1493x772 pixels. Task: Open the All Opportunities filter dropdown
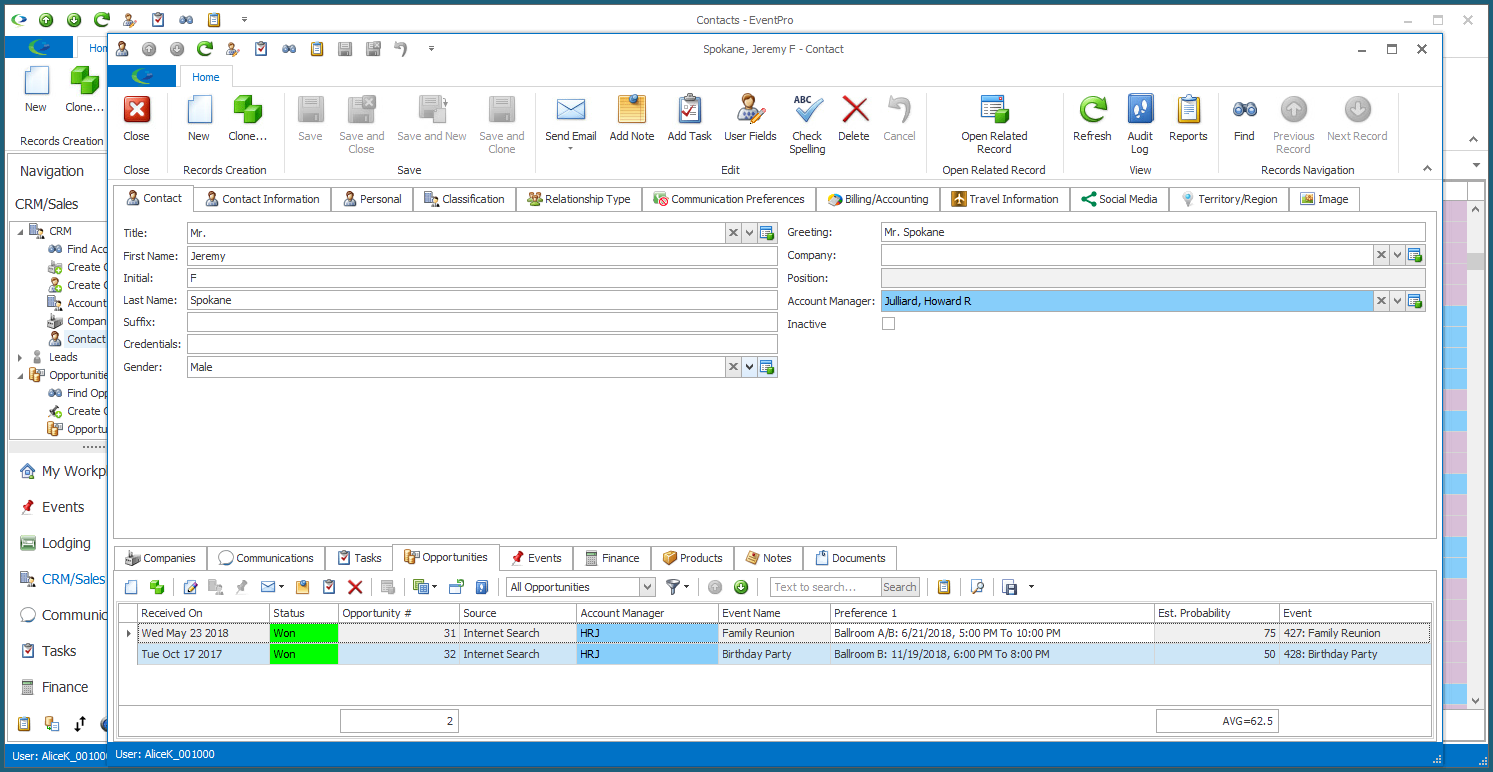pyautogui.click(x=647, y=588)
